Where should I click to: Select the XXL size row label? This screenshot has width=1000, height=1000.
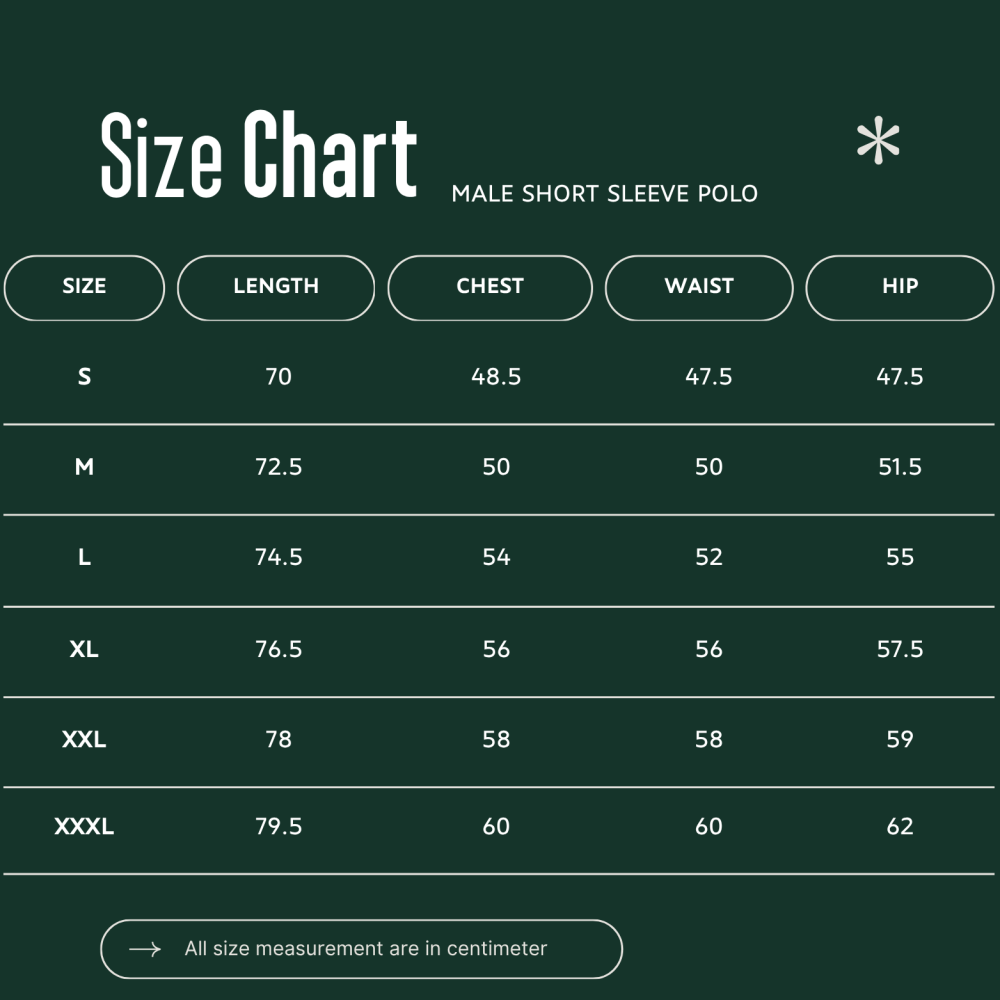coord(84,740)
